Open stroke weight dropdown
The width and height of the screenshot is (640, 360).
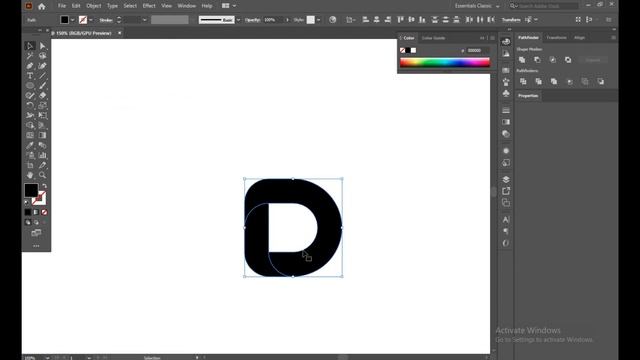(144, 20)
